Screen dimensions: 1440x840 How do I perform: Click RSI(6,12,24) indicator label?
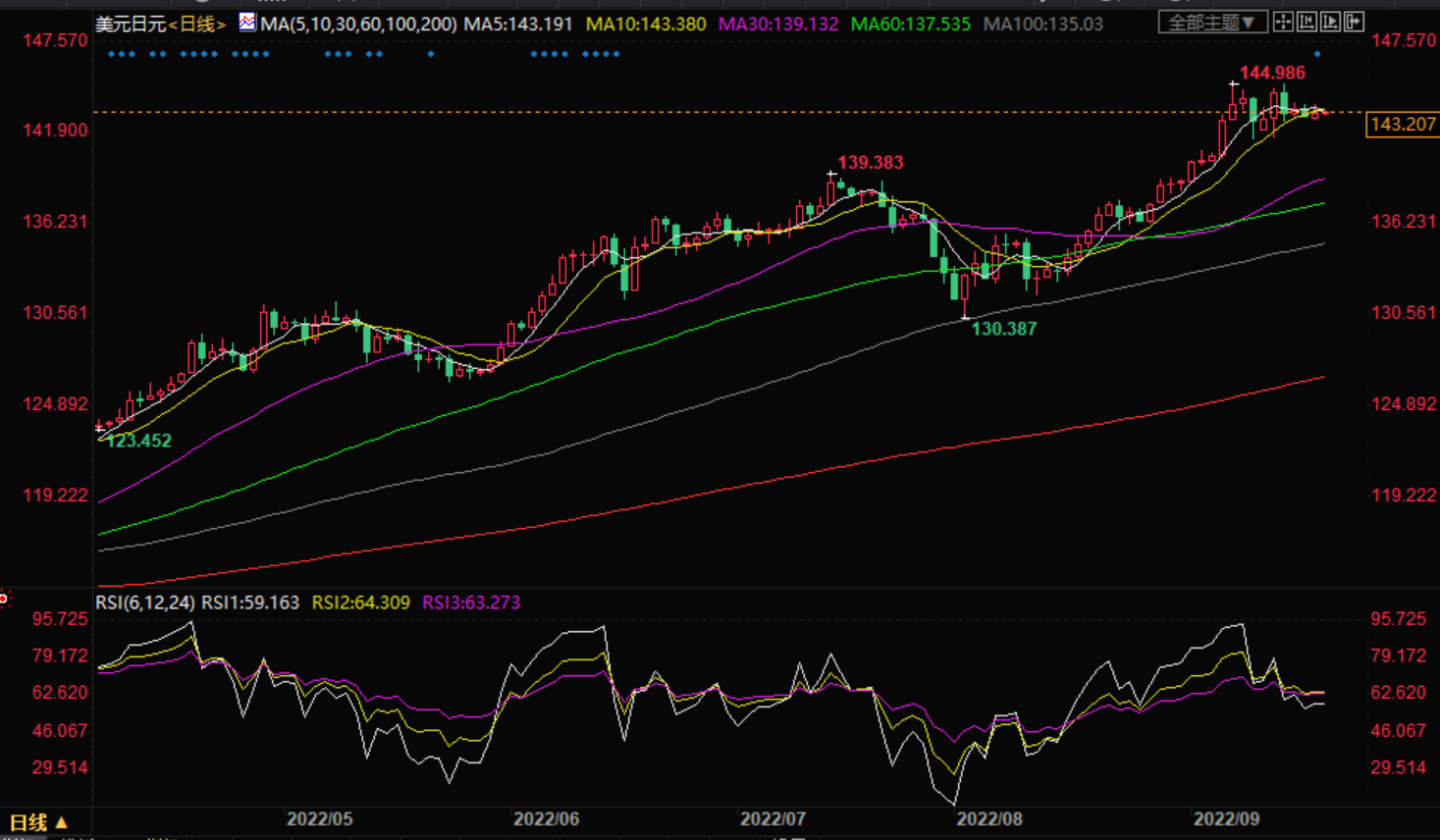click(145, 603)
